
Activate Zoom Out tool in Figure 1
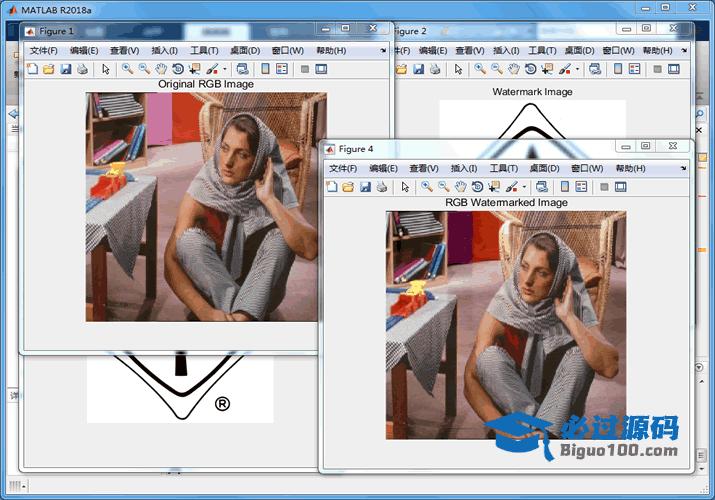[145, 69]
